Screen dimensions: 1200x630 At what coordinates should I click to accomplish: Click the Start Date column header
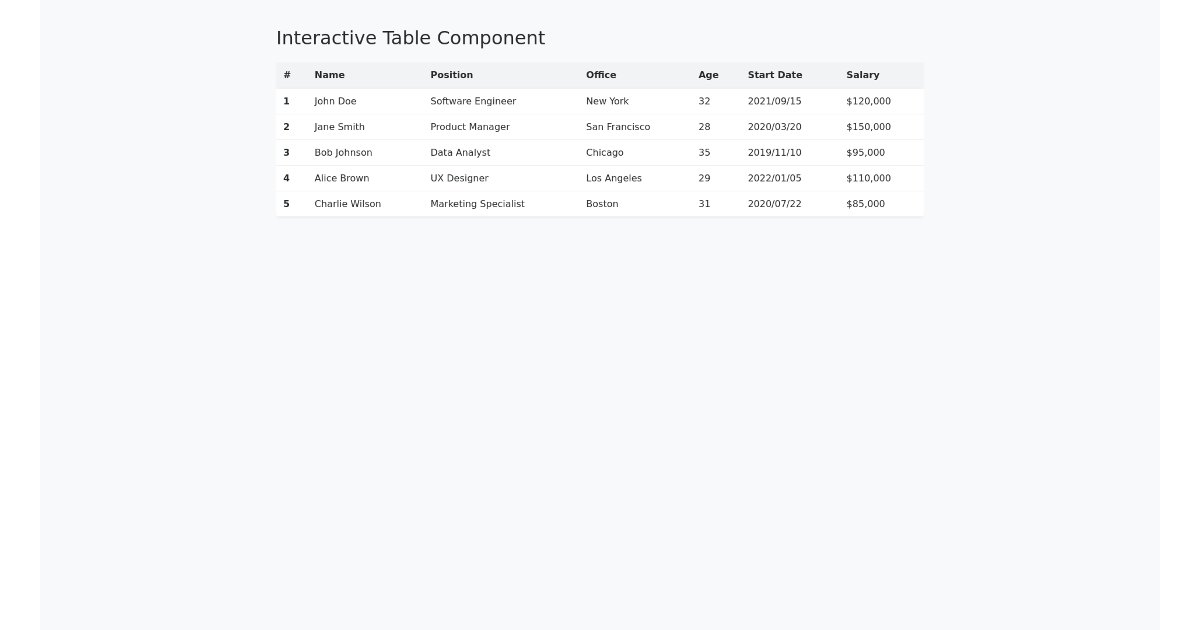790,75
